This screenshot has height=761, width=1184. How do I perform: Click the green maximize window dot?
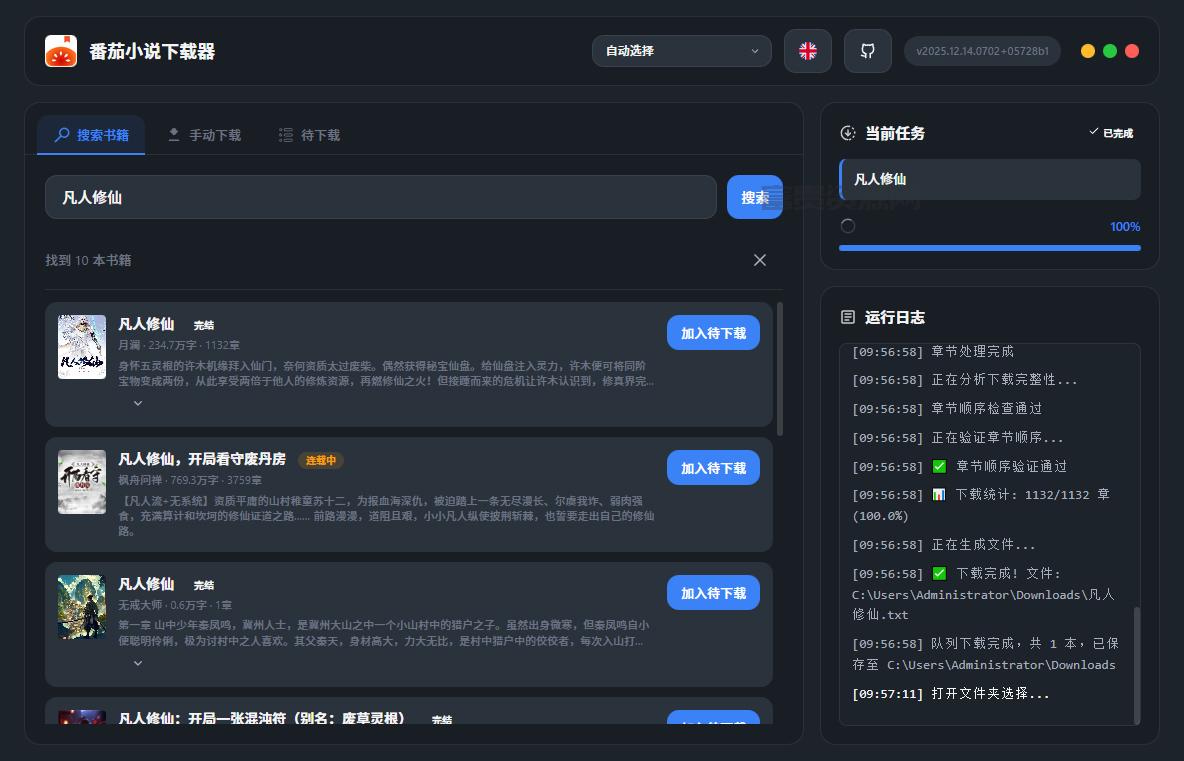(1110, 51)
